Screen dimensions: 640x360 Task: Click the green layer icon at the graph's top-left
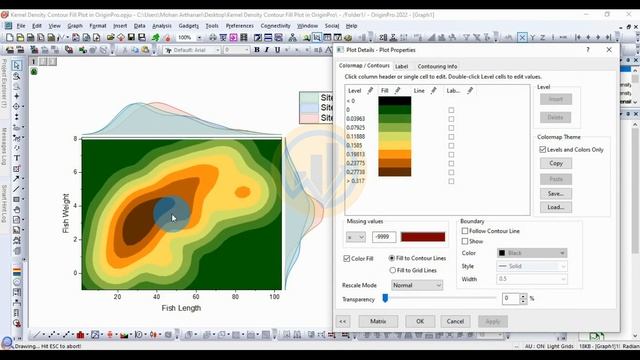pos(34,72)
